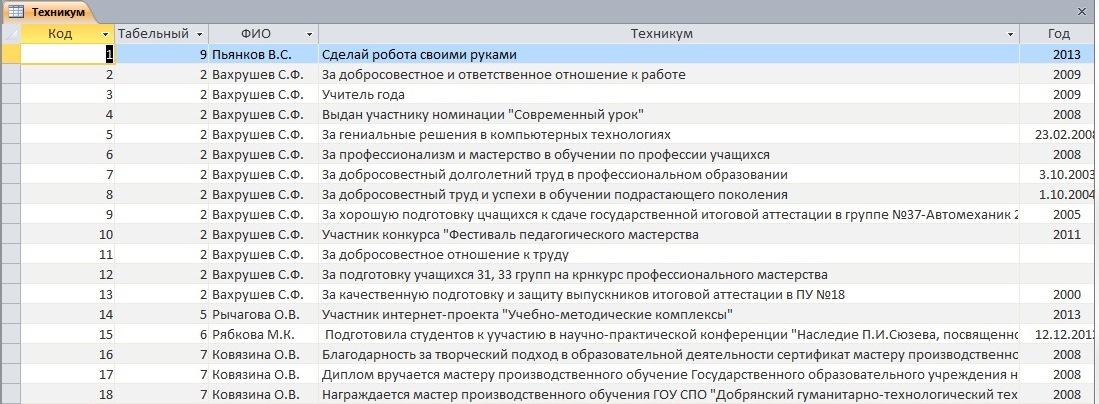The width and height of the screenshot is (1099, 404).
Task: Open the Техникум column filter dropdown arrow
Action: click(x=1011, y=34)
